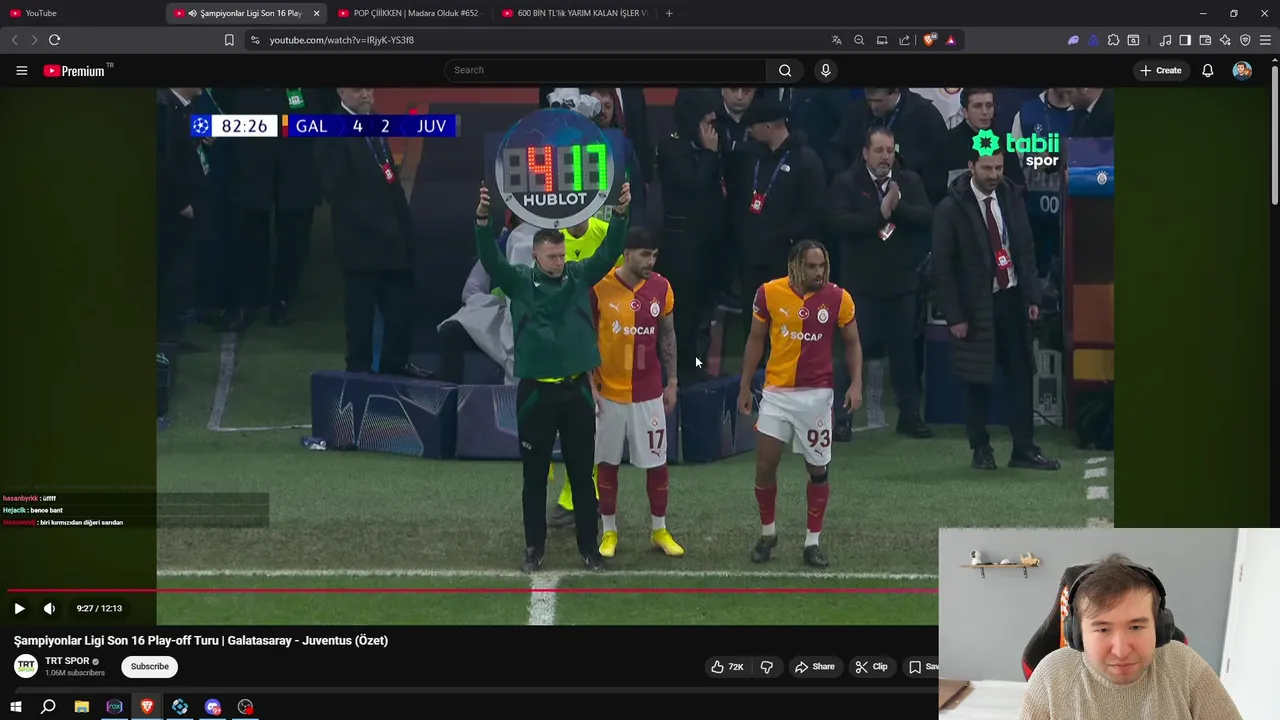Open a new browser tab with plus

tap(669, 13)
